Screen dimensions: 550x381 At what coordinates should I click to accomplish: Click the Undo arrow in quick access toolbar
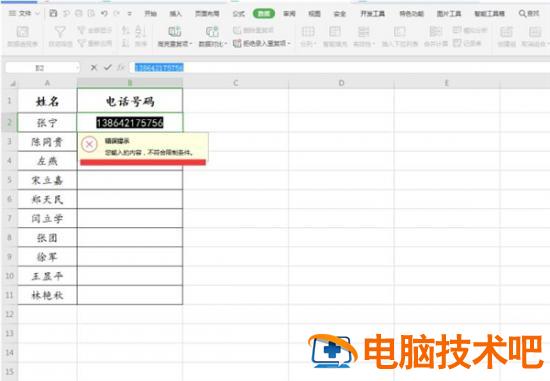pyautogui.click(x=104, y=13)
